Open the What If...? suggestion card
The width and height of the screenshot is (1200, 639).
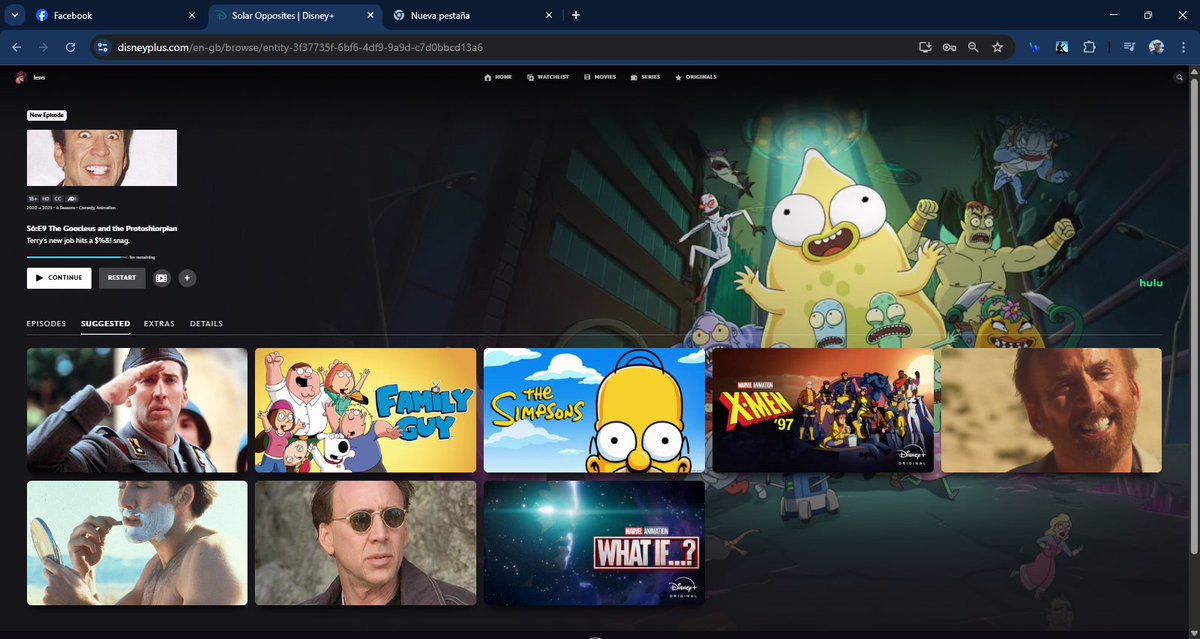coord(594,543)
